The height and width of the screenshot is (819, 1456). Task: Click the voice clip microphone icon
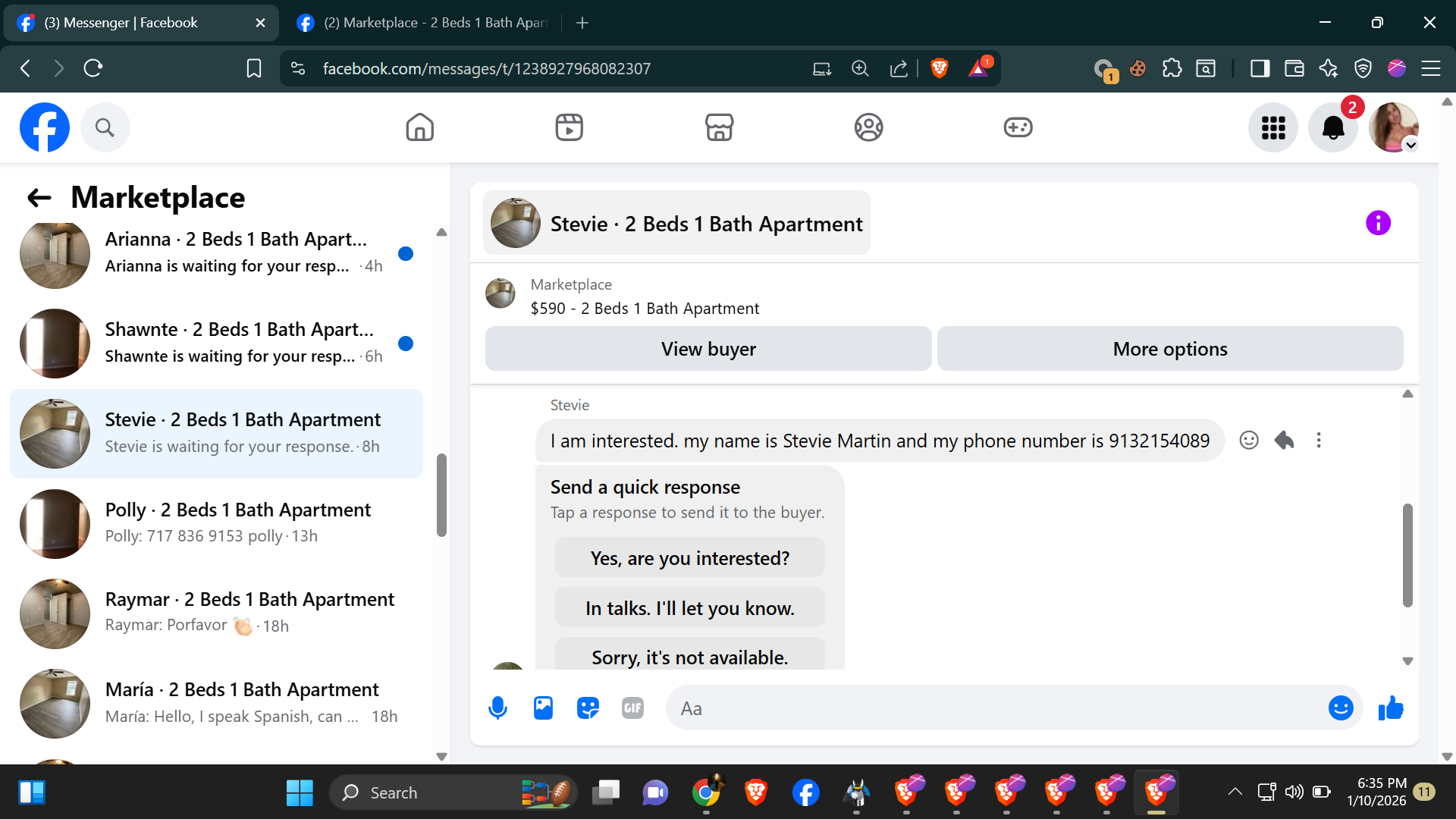tap(497, 708)
